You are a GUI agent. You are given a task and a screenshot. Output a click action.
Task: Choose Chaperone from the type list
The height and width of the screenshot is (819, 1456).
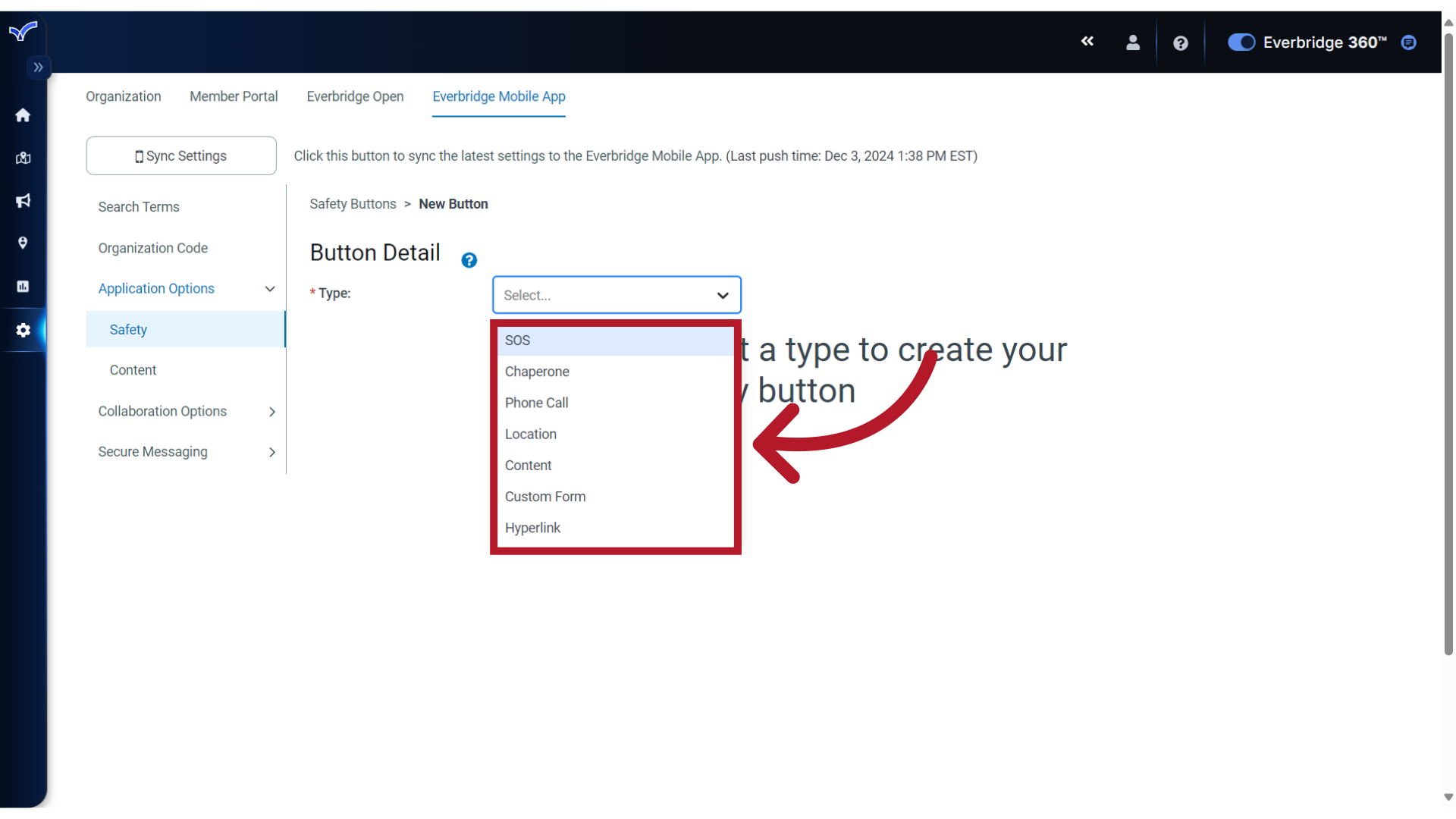coord(616,372)
